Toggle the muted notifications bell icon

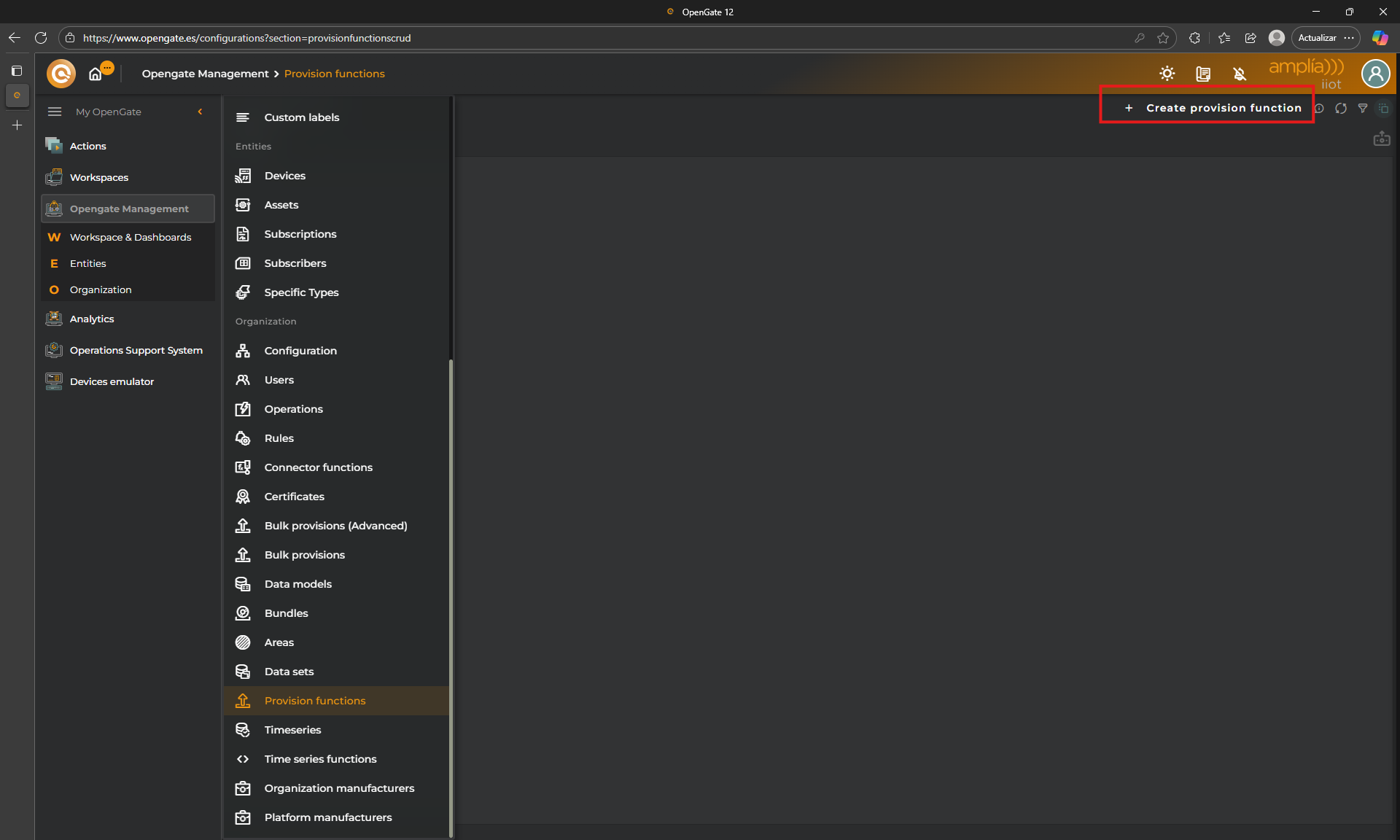[1239, 74]
